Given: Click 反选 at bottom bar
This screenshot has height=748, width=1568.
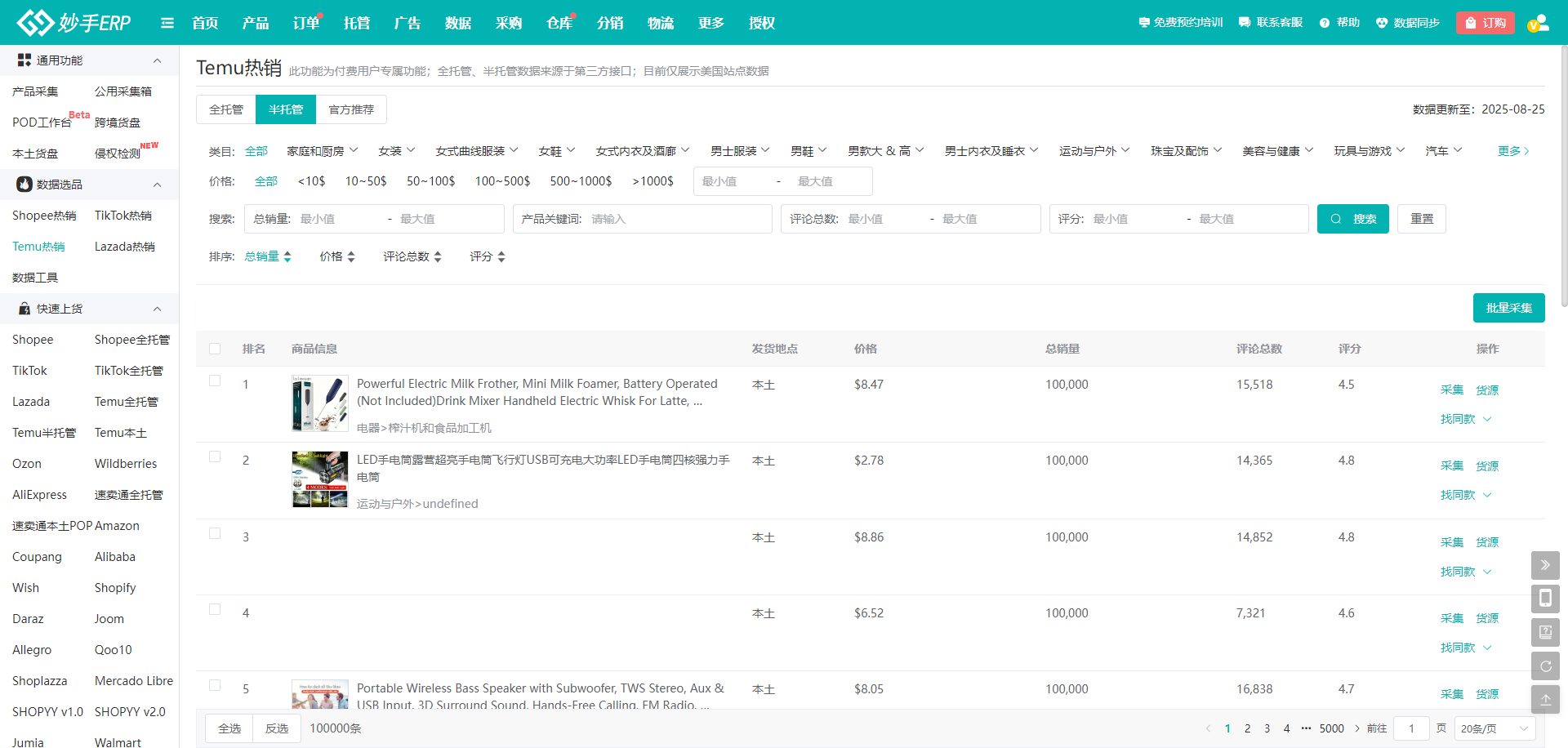Looking at the screenshot, I should click(277, 728).
